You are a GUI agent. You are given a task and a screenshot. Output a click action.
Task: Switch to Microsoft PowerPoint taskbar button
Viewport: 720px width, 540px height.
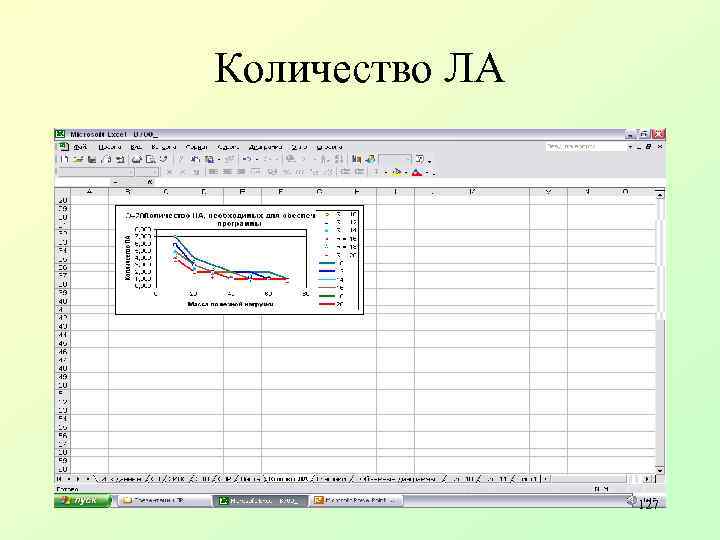(356, 501)
